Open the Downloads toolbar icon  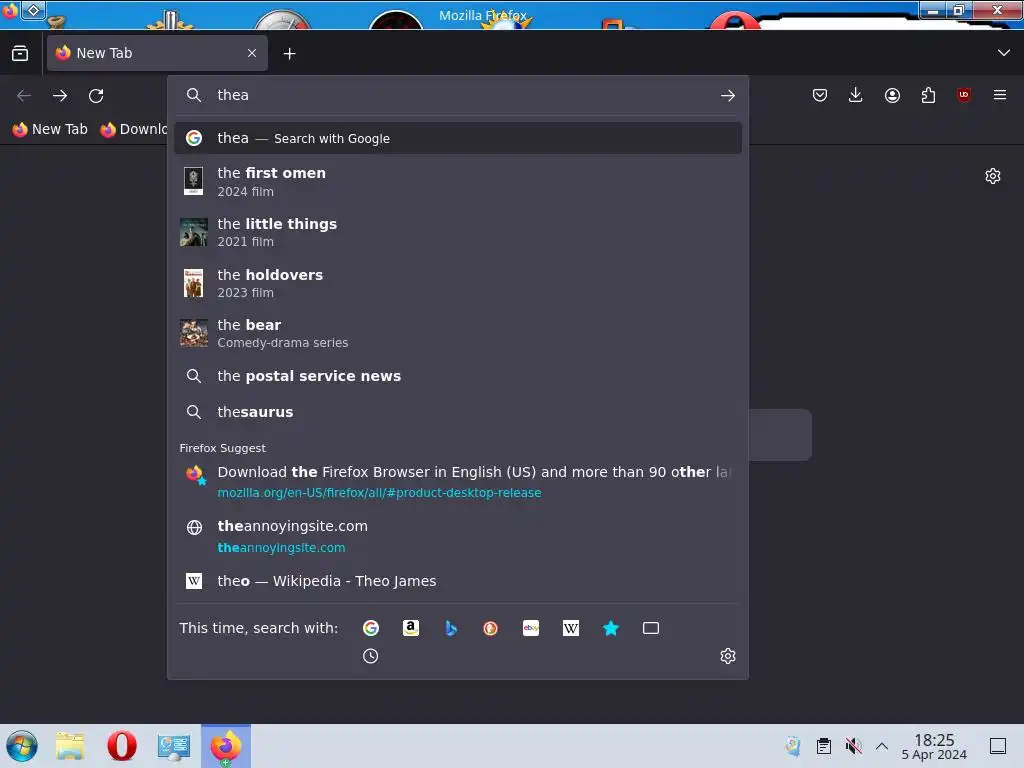pyautogui.click(x=856, y=95)
